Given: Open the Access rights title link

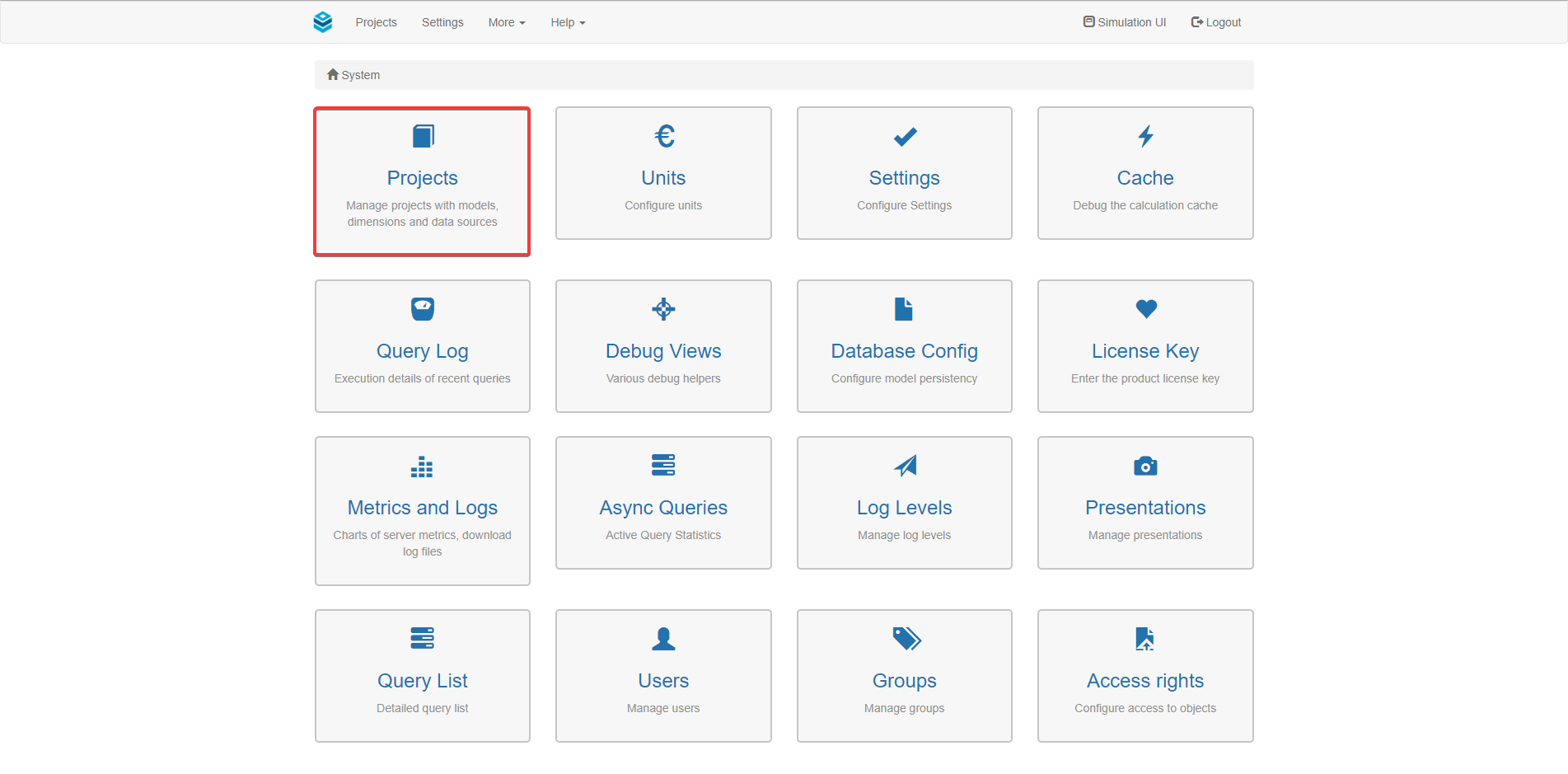Looking at the screenshot, I should [x=1145, y=681].
